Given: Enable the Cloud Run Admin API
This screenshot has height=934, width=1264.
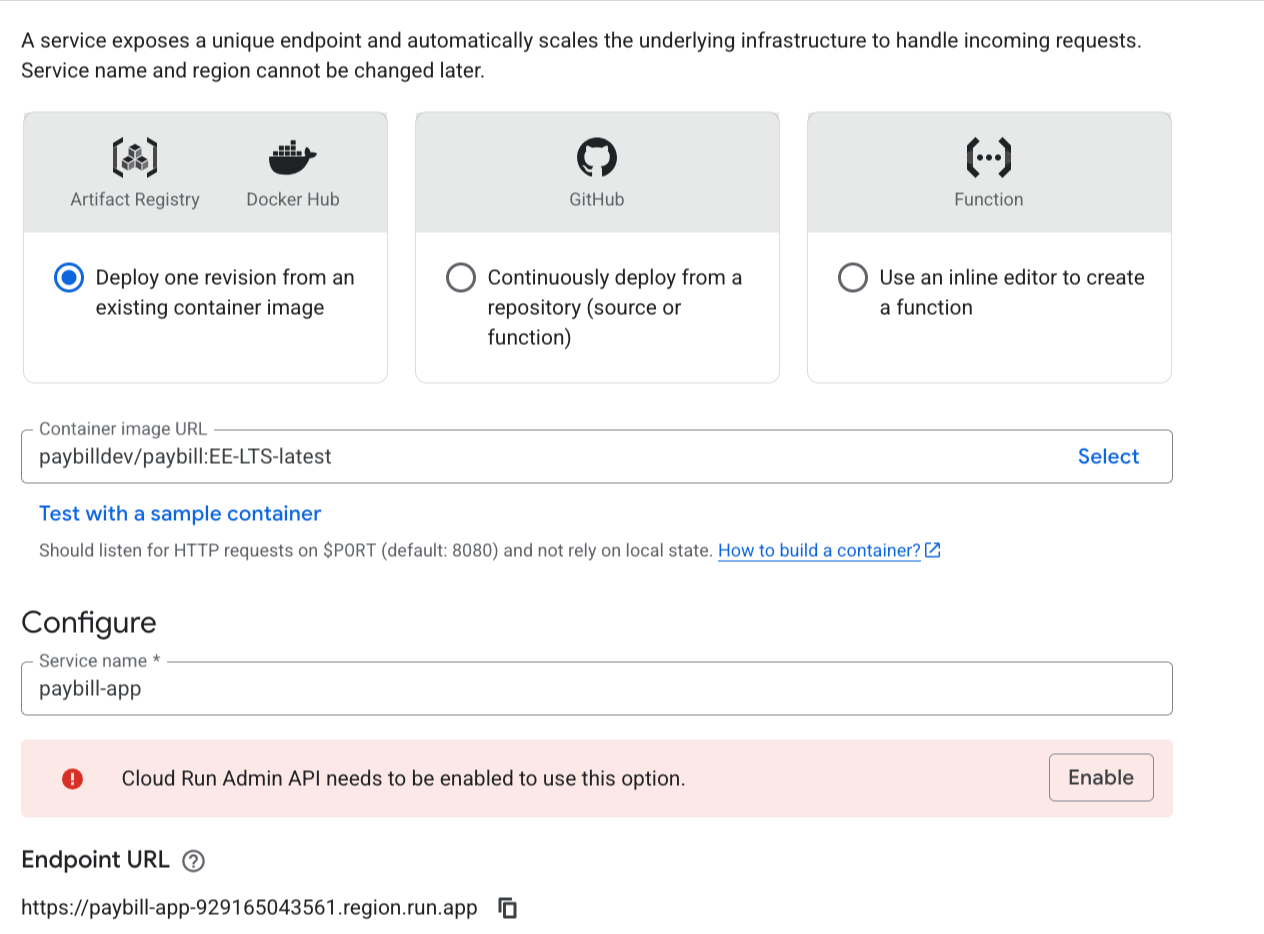Looking at the screenshot, I should click(x=1101, y=777).
